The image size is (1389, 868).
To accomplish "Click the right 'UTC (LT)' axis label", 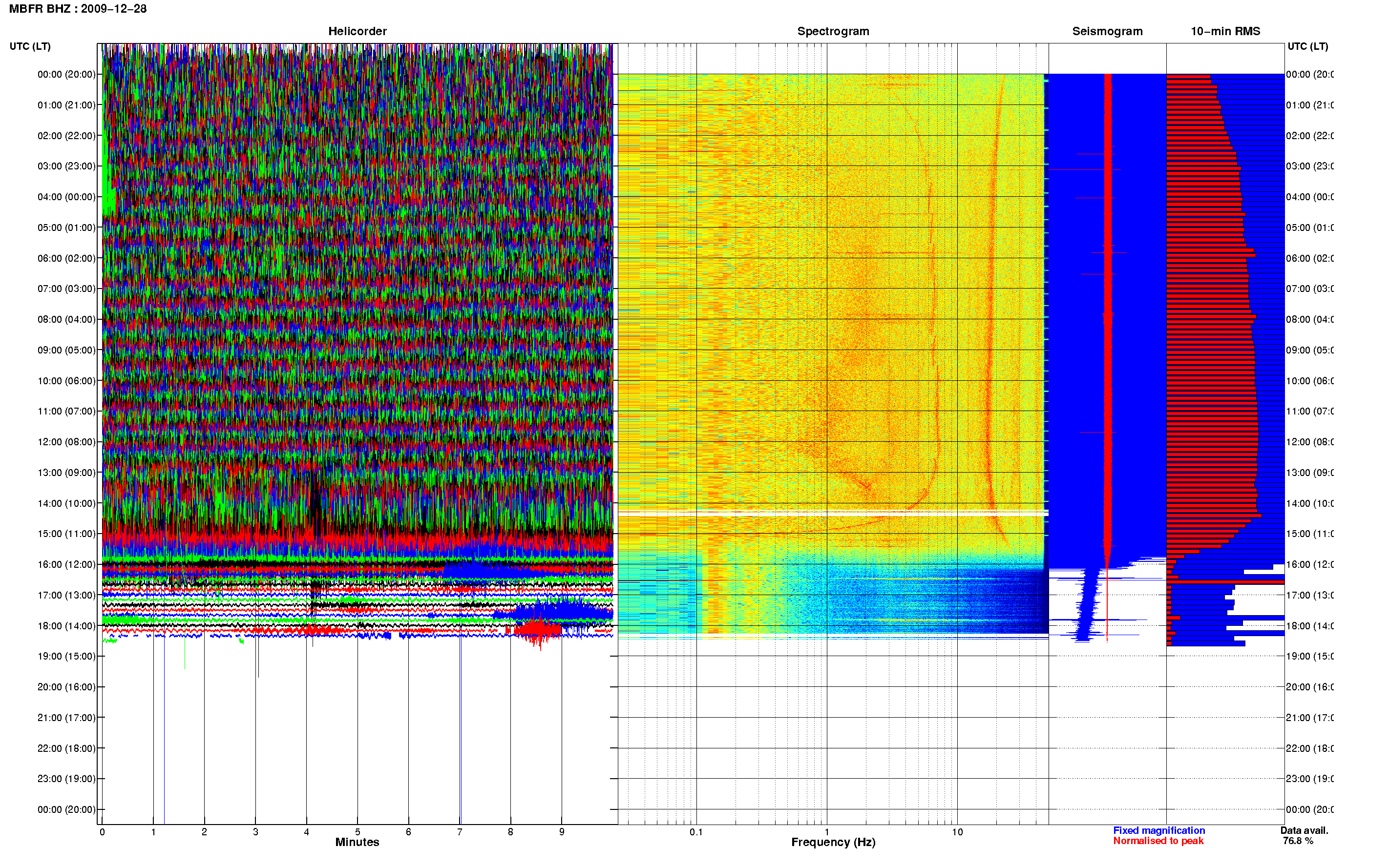I will (1307, 46).
